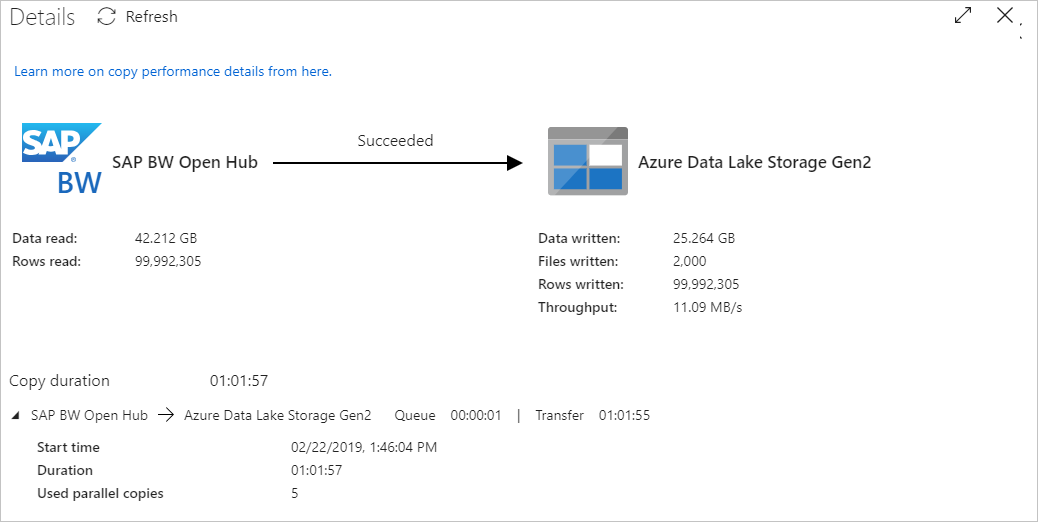
Task: Click the Throughput value 11.09 MB/s
Action: click(x=708, y=307)
